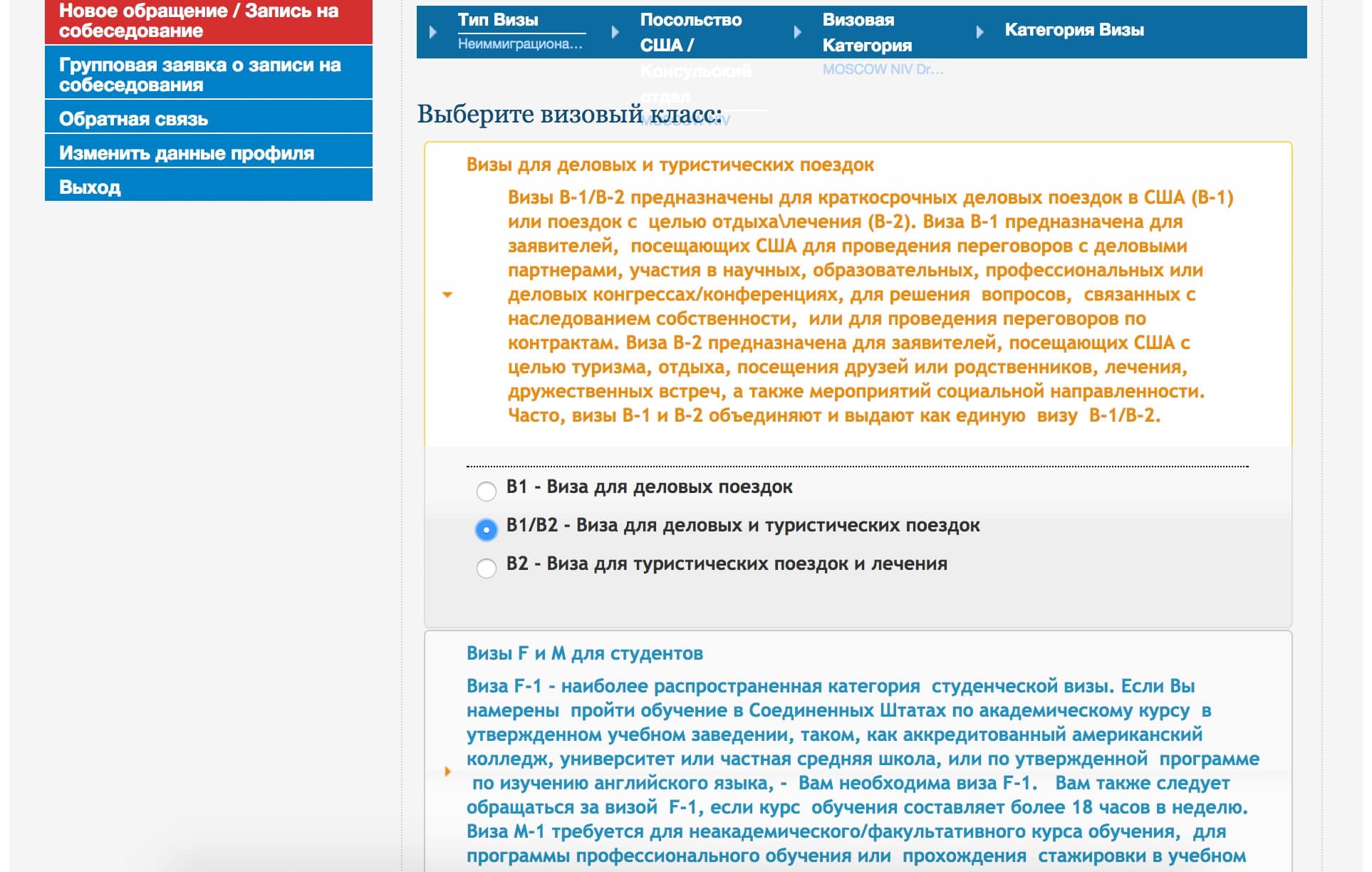Select the B1 business visa radio button
Viewport: 1372px width, 872px height.
(487, 490)
